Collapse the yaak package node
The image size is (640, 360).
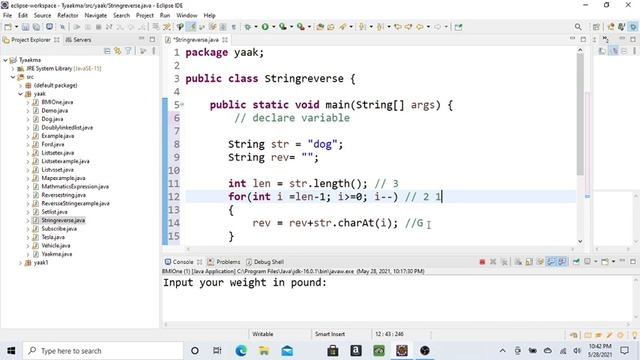pos(20,94)
